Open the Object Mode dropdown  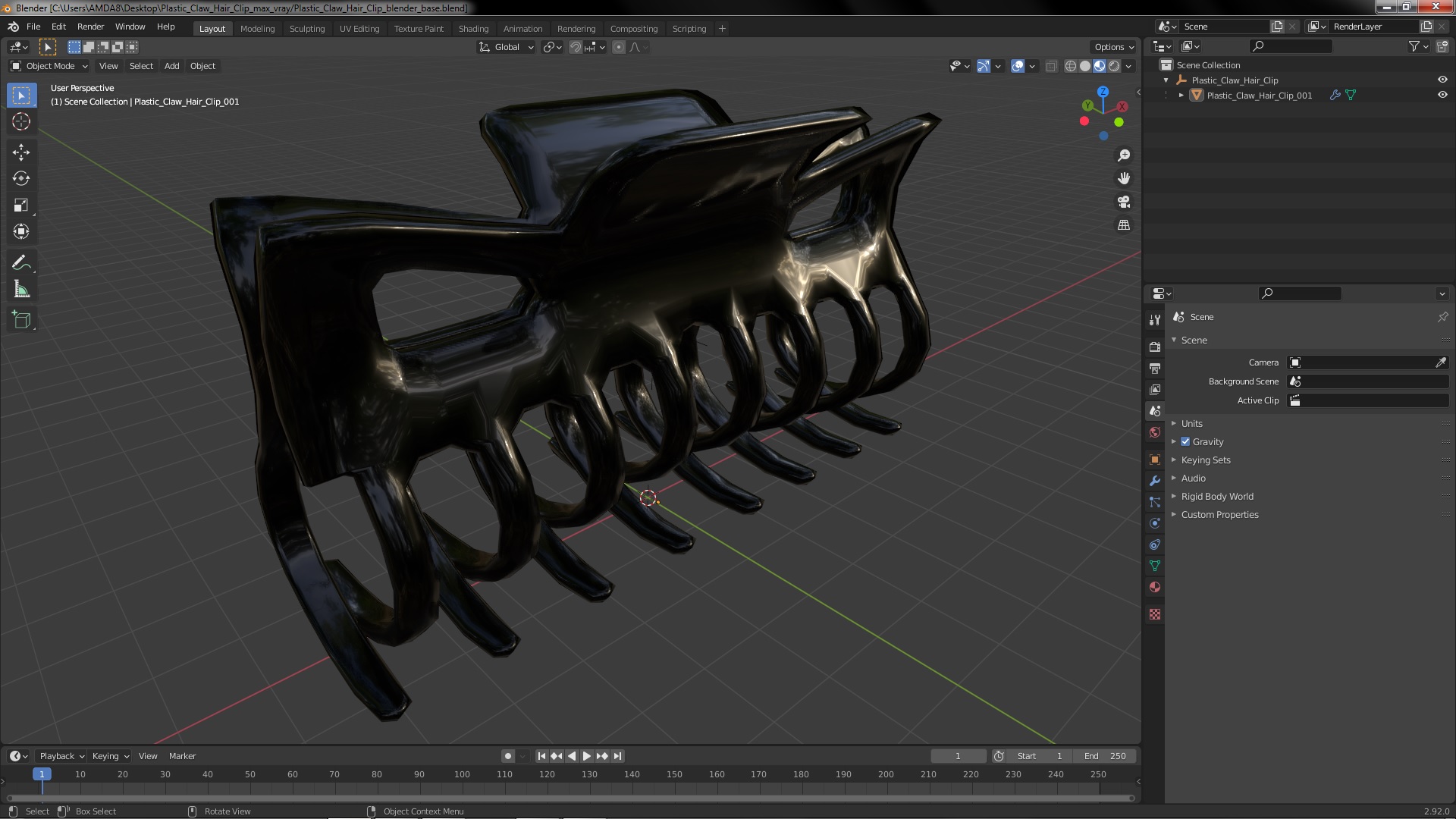[x=50, y=66]
